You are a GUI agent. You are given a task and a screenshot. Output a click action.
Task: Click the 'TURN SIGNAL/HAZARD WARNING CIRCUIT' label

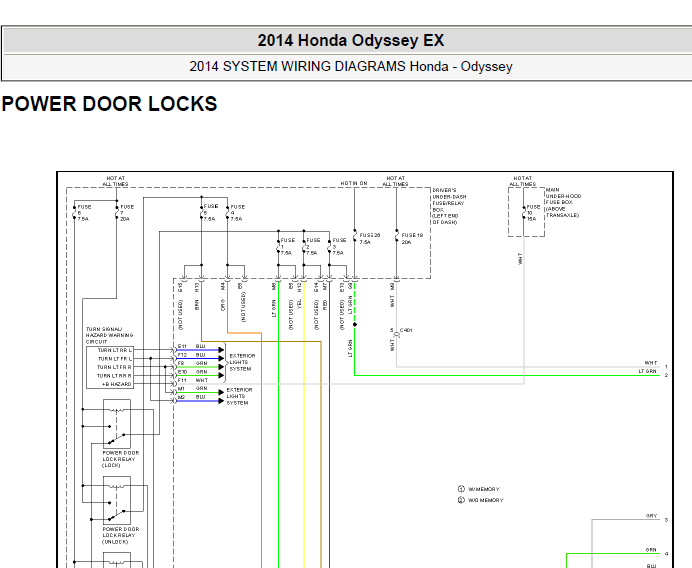109,335
